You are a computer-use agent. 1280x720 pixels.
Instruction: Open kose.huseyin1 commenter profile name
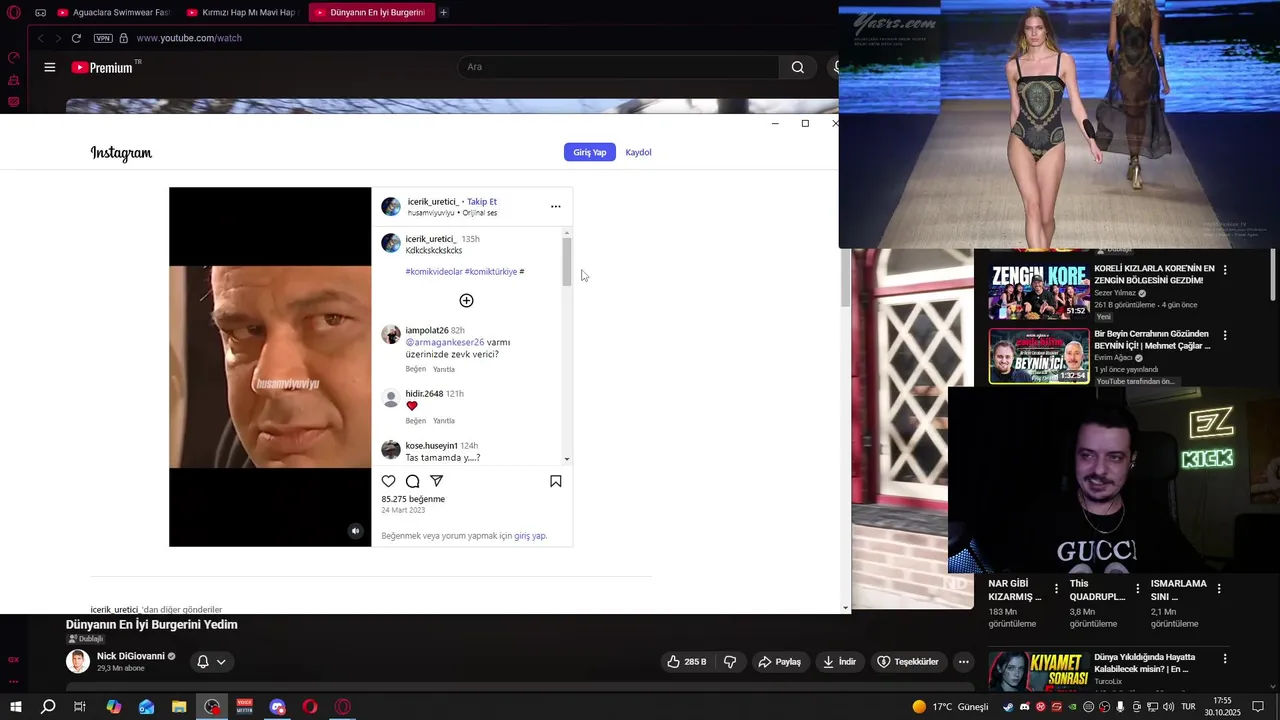431,446
